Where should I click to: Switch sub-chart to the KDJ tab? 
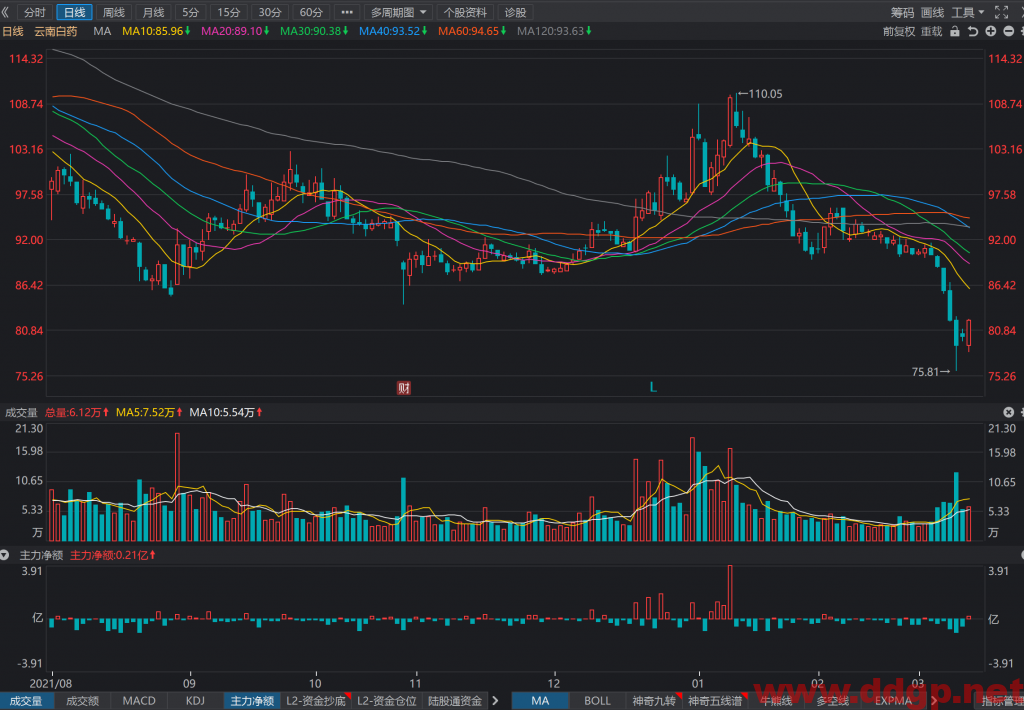(195, 701)
